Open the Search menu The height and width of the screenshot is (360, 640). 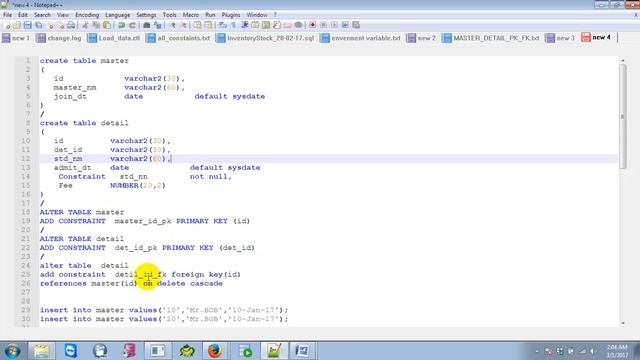coord(42,15)
